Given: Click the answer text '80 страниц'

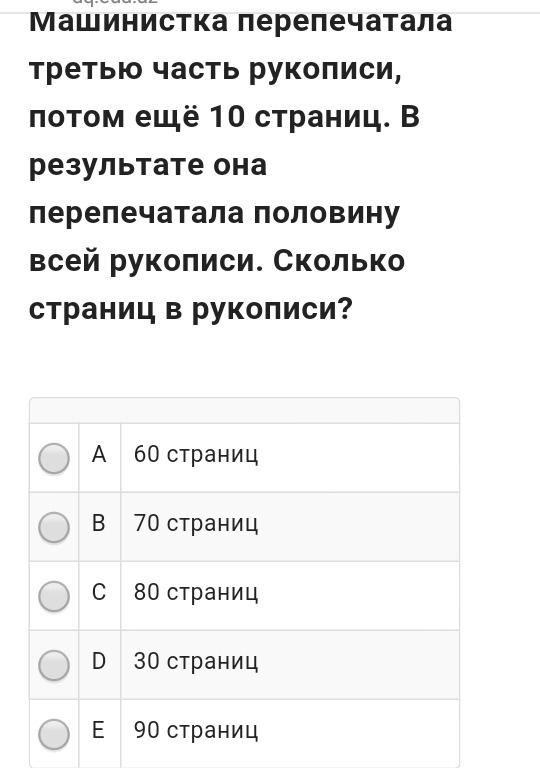Looking at the screenshot, I should (x=196, y=592).
